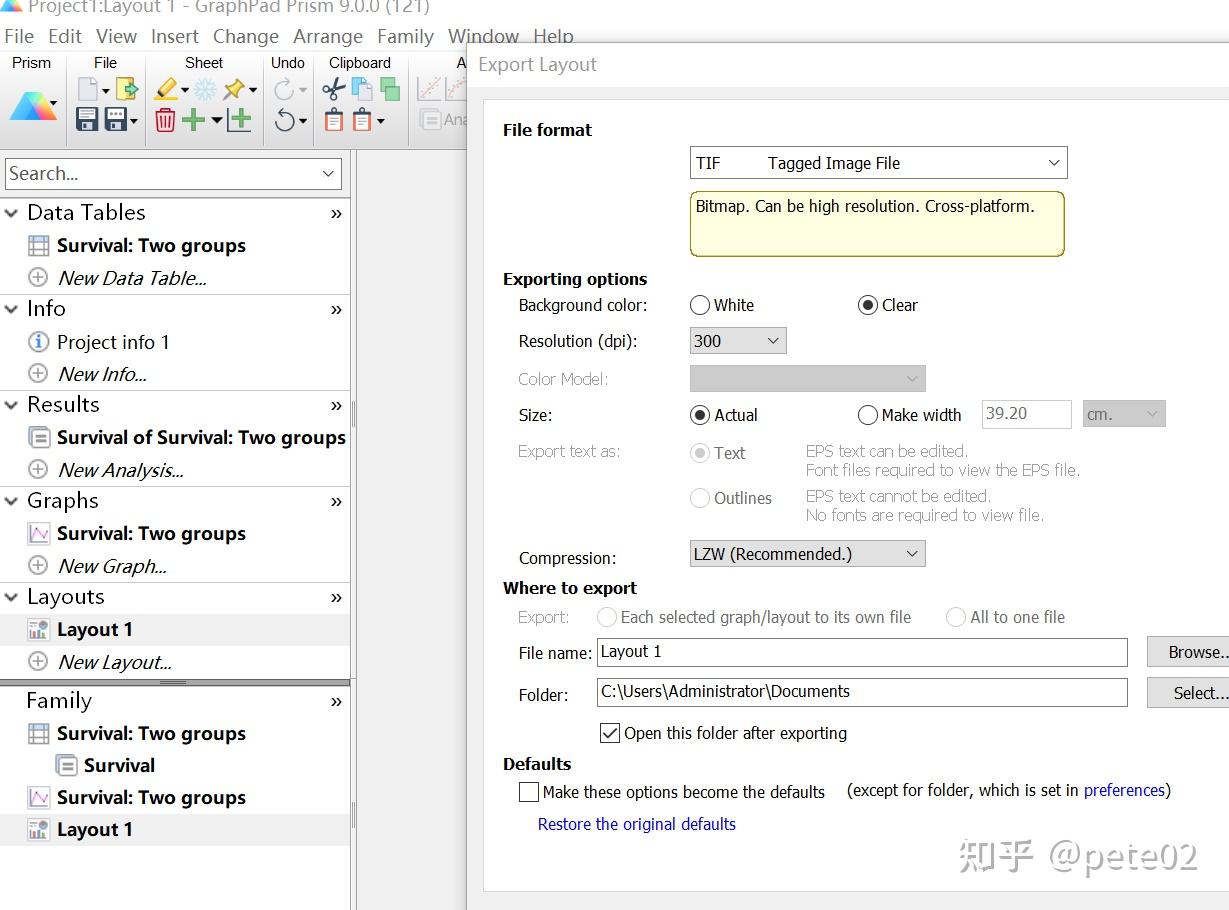1229x910 pixels.
Task: Open the Resolution (dpi) dropdown
Action: click(x=738, y=341)
